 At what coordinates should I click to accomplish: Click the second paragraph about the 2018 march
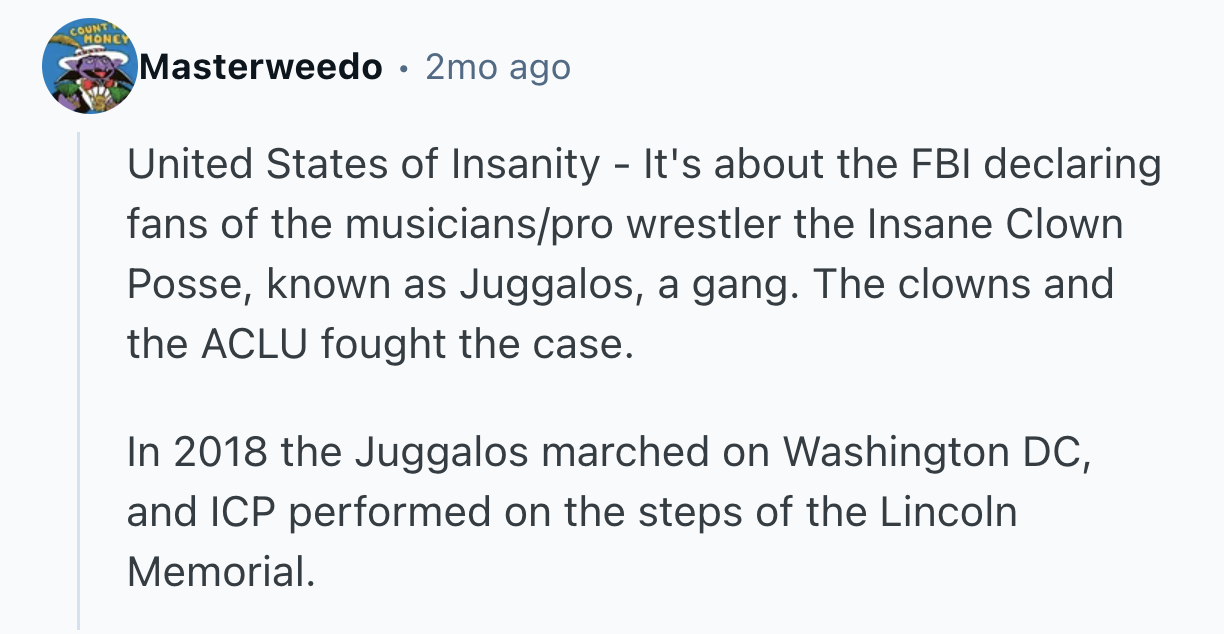[600, 511]
